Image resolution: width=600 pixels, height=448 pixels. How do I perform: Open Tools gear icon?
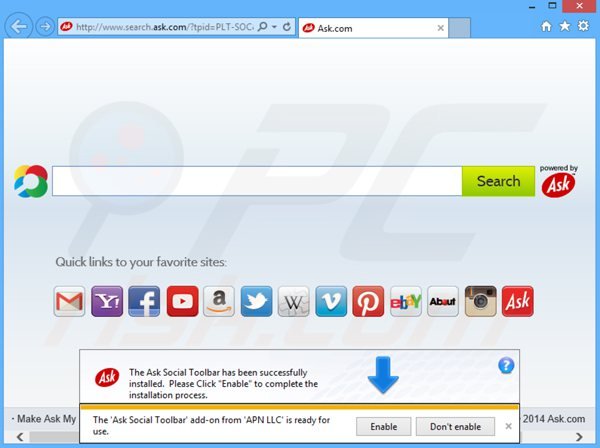coord(583,26)
